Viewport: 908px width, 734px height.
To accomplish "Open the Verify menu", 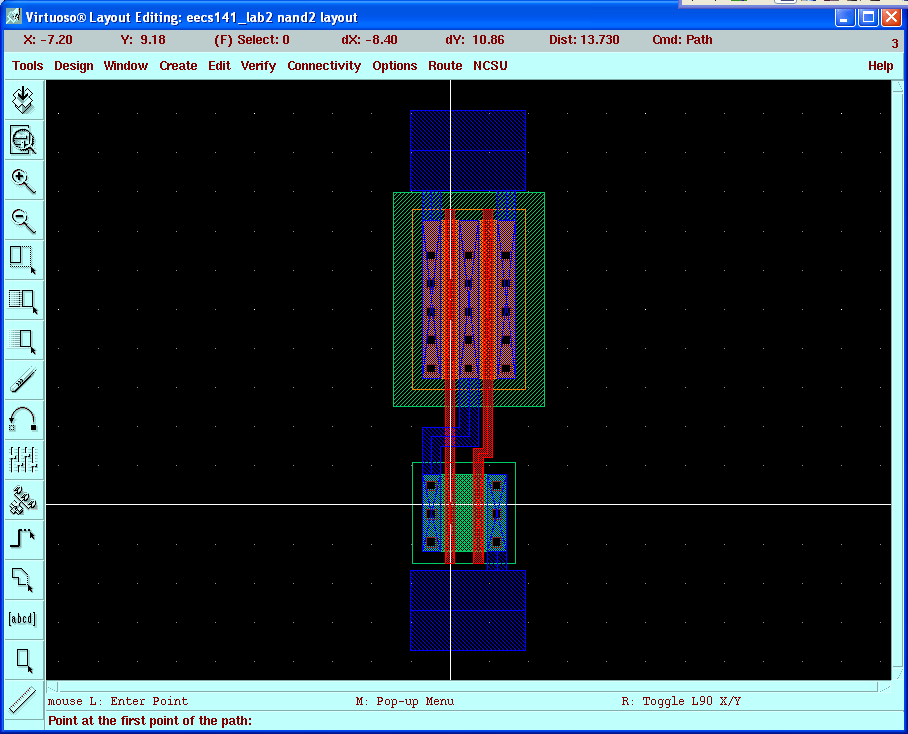I will pyautogui.click(x=258, y=66).
